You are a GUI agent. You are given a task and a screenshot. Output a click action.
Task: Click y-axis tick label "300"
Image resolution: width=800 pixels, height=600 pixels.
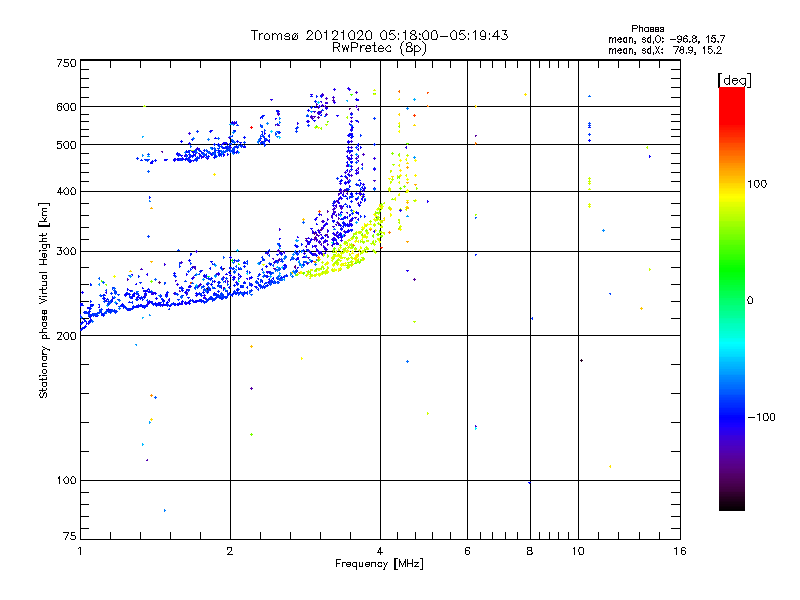click(x=66, y=252)
